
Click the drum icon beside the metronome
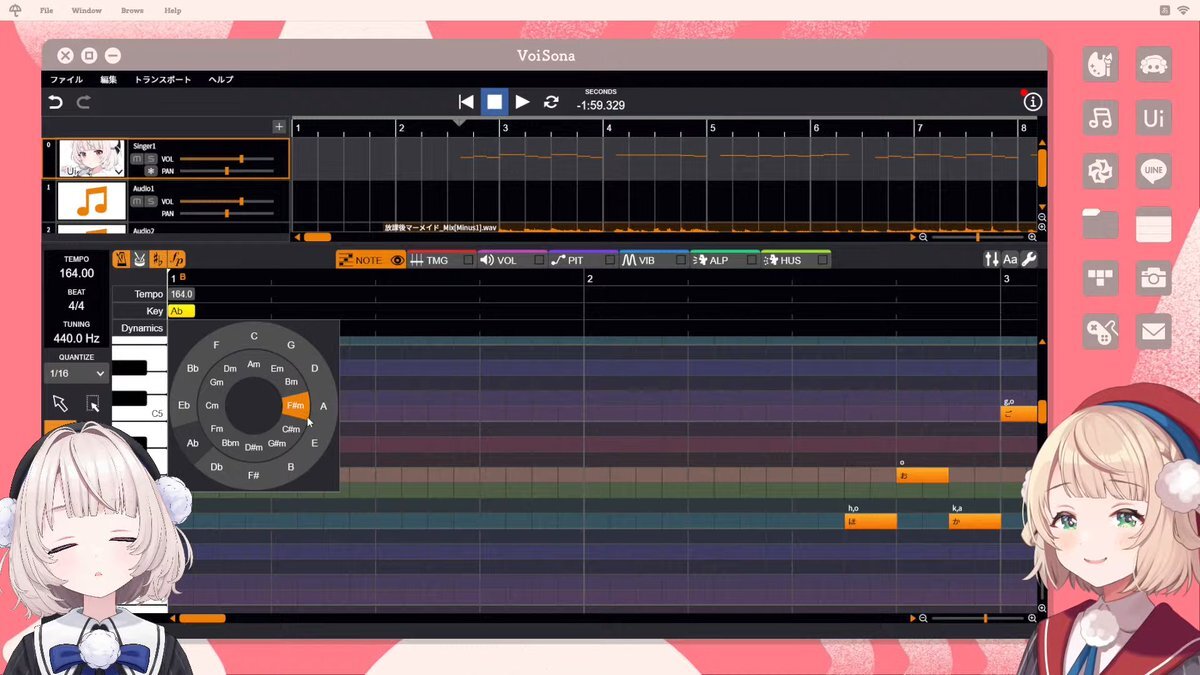coord(139,260)
